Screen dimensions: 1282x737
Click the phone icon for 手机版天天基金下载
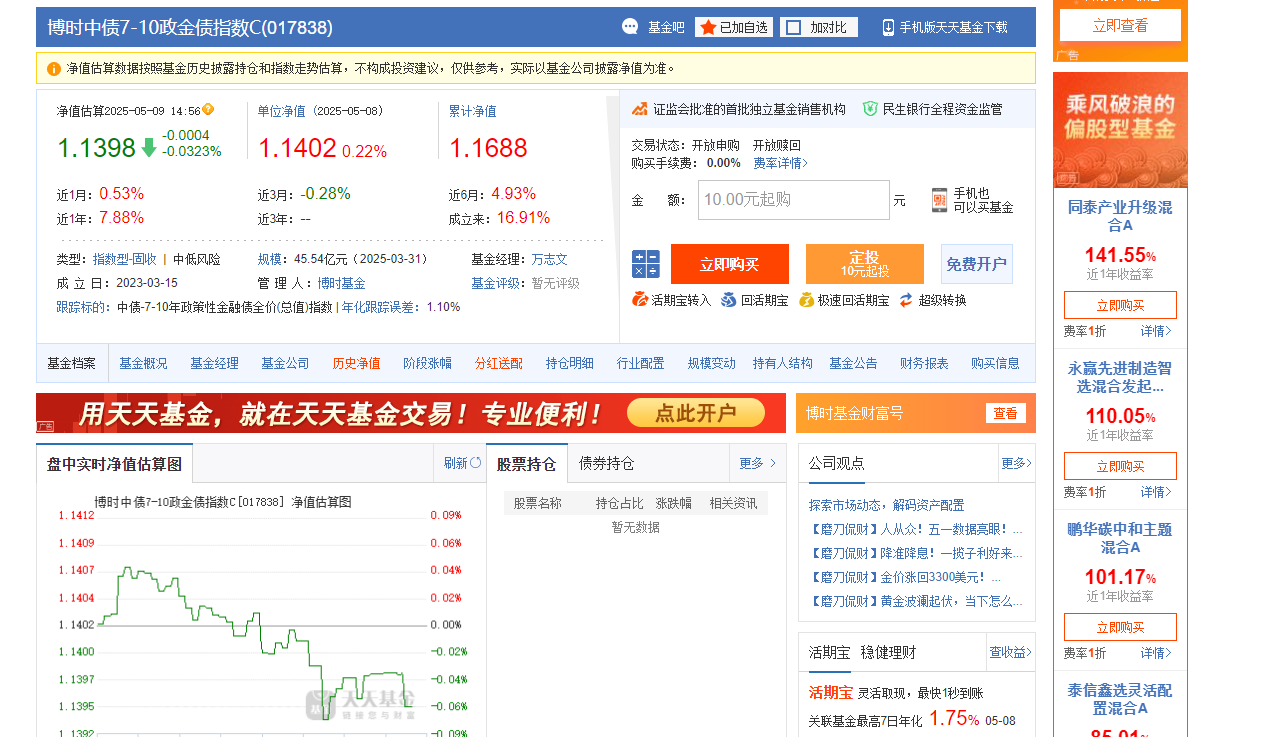[888, 27]
